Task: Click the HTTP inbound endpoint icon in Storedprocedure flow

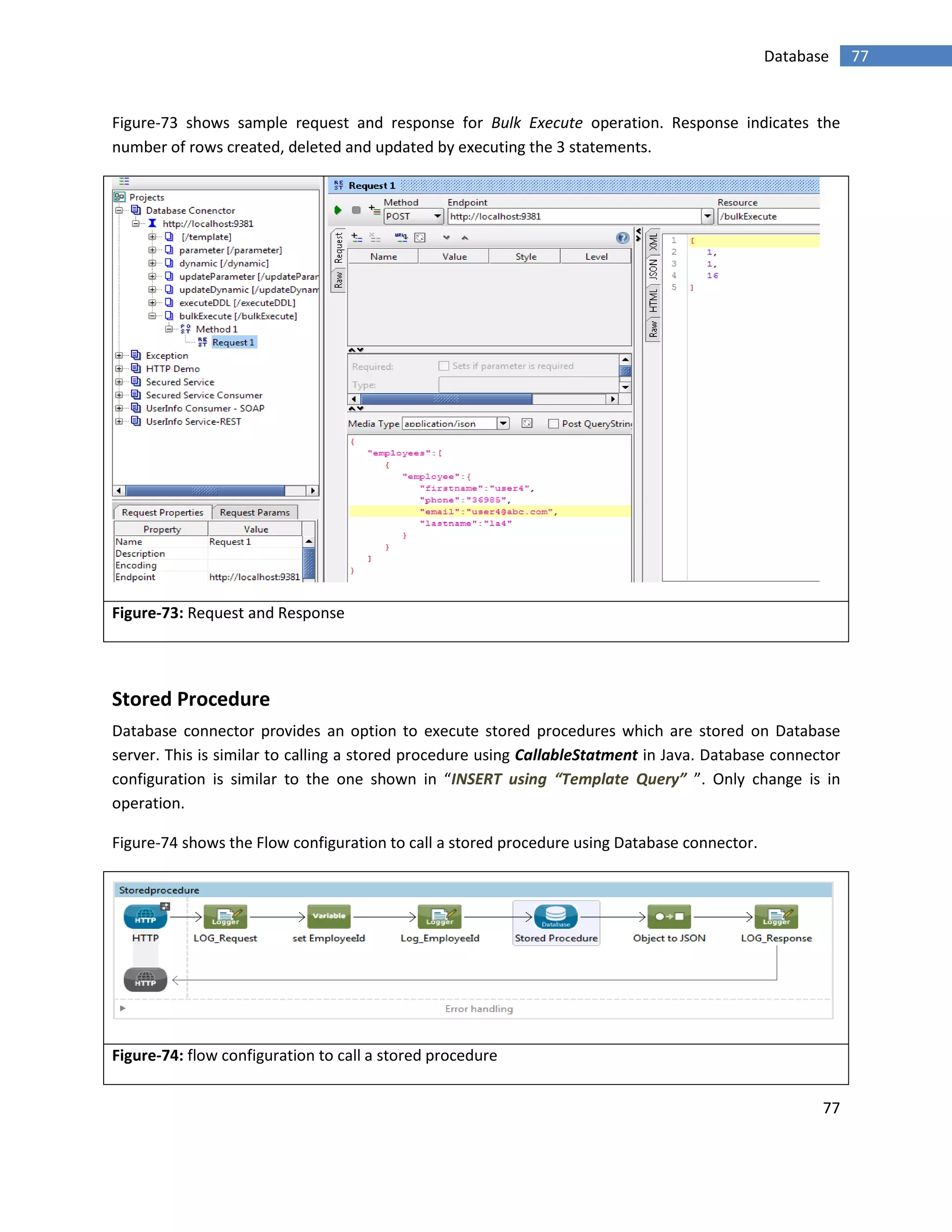Action: click(145, 917)
